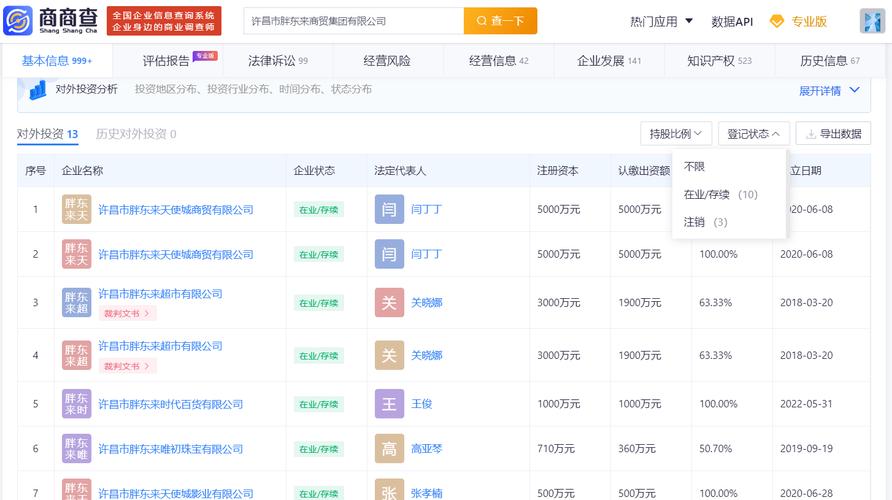
Task: Click 裁判文书 tag in row 4
Action: coord(127,366)
